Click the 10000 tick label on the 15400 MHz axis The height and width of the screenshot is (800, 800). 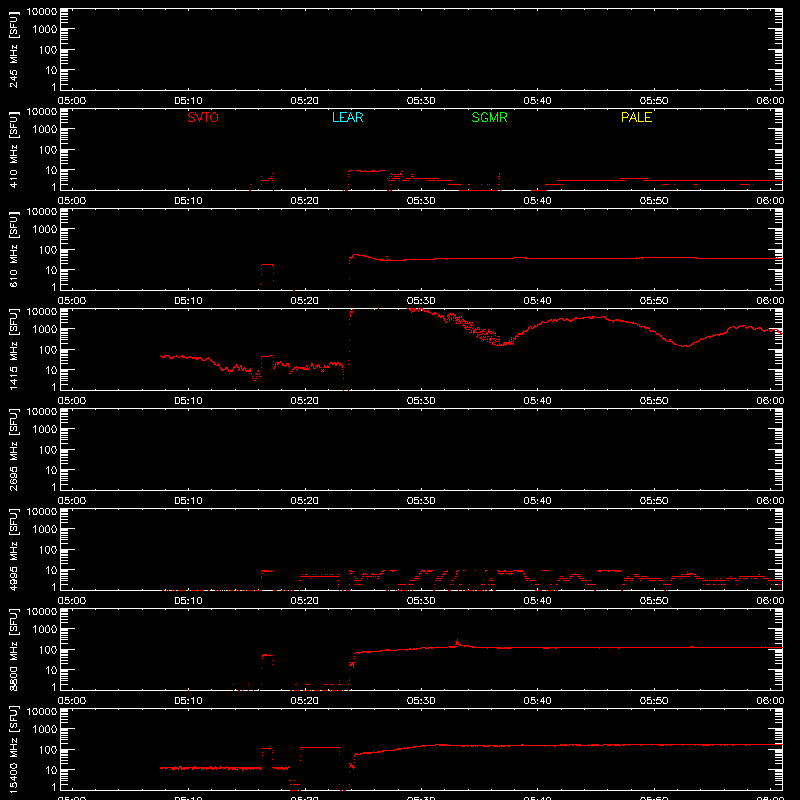(42, 712)
